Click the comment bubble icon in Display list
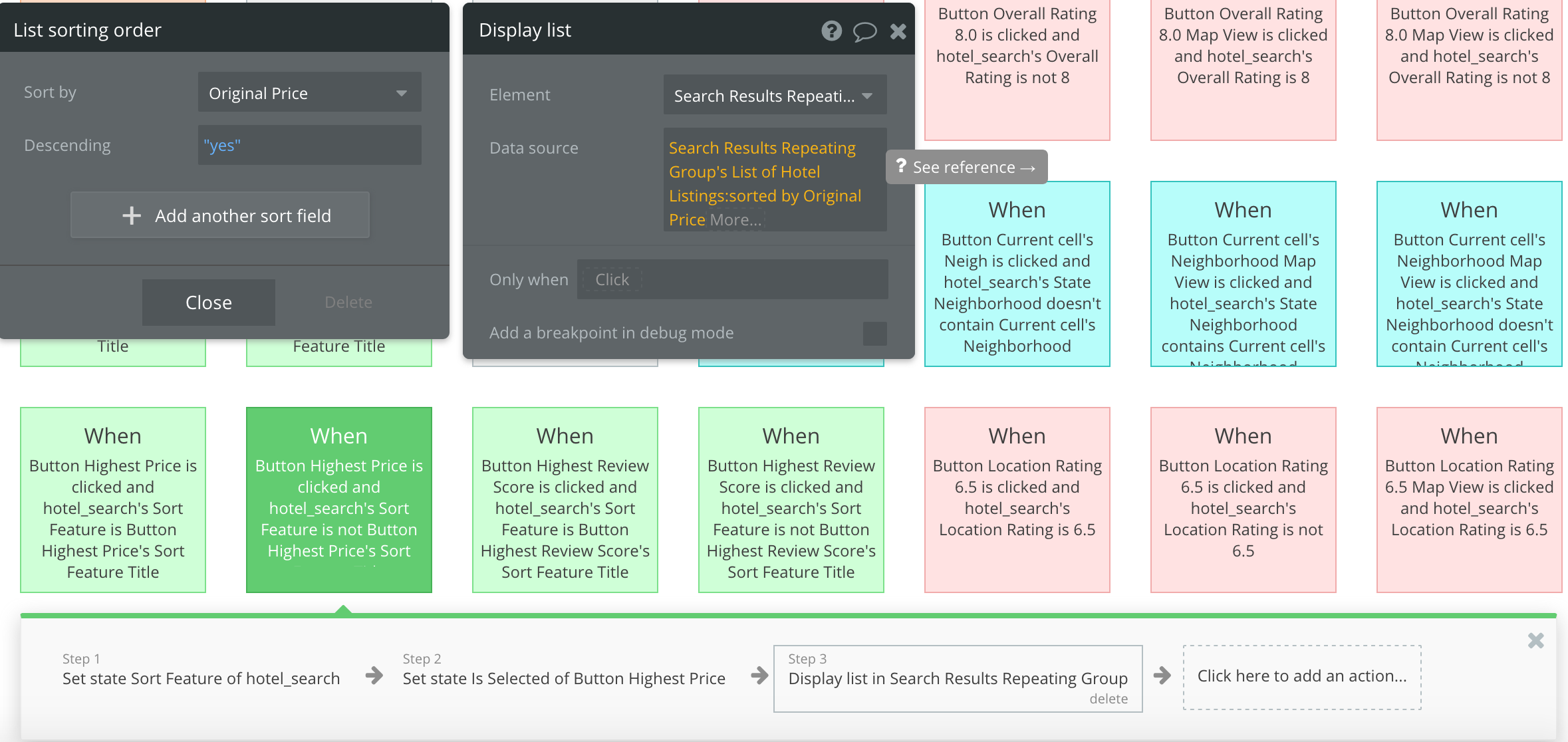 click(864, 31)
